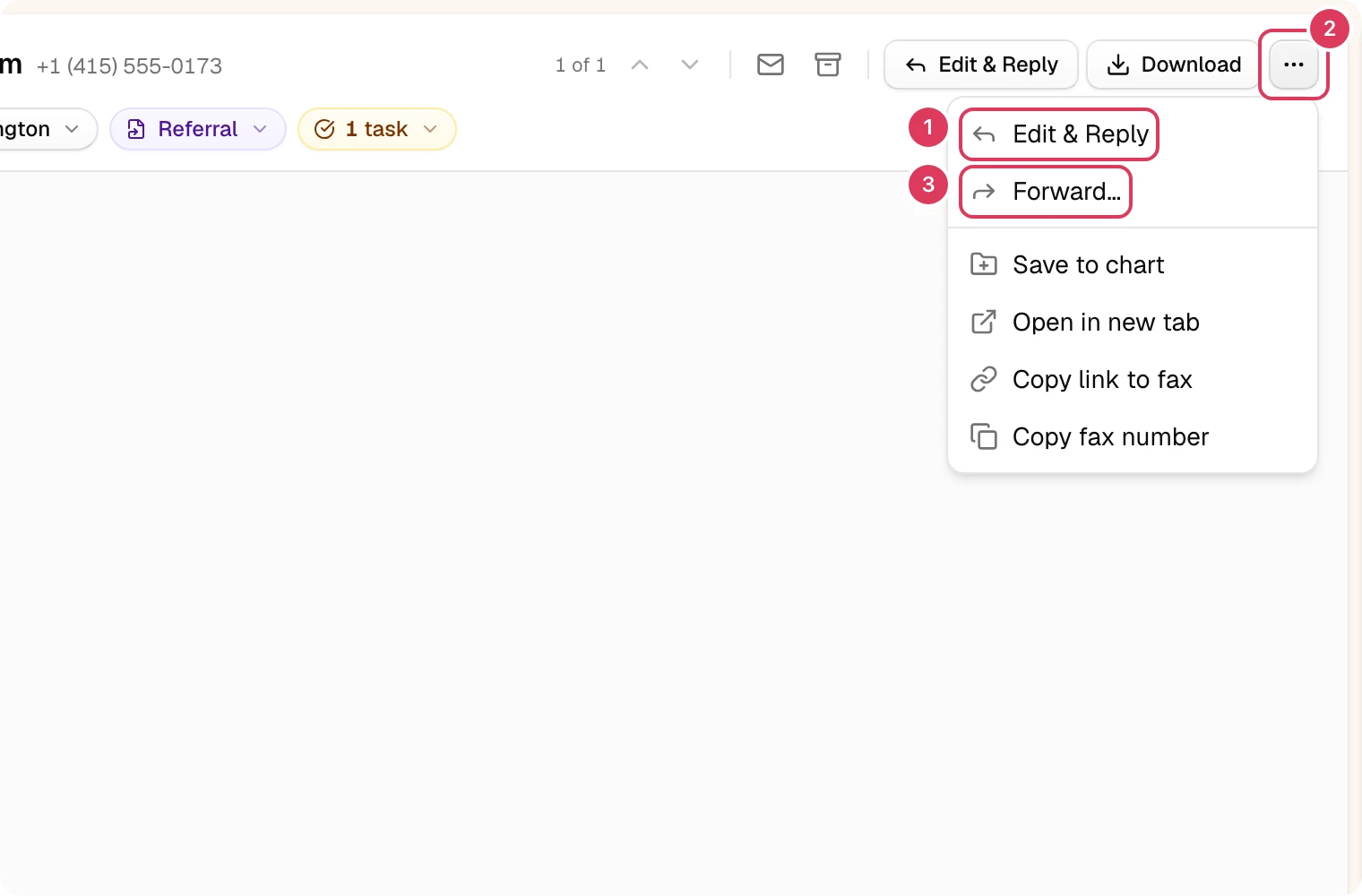Go to previous fax with up chevron
The height and width of the screenshot is (896, 1362).
(640, 65)
